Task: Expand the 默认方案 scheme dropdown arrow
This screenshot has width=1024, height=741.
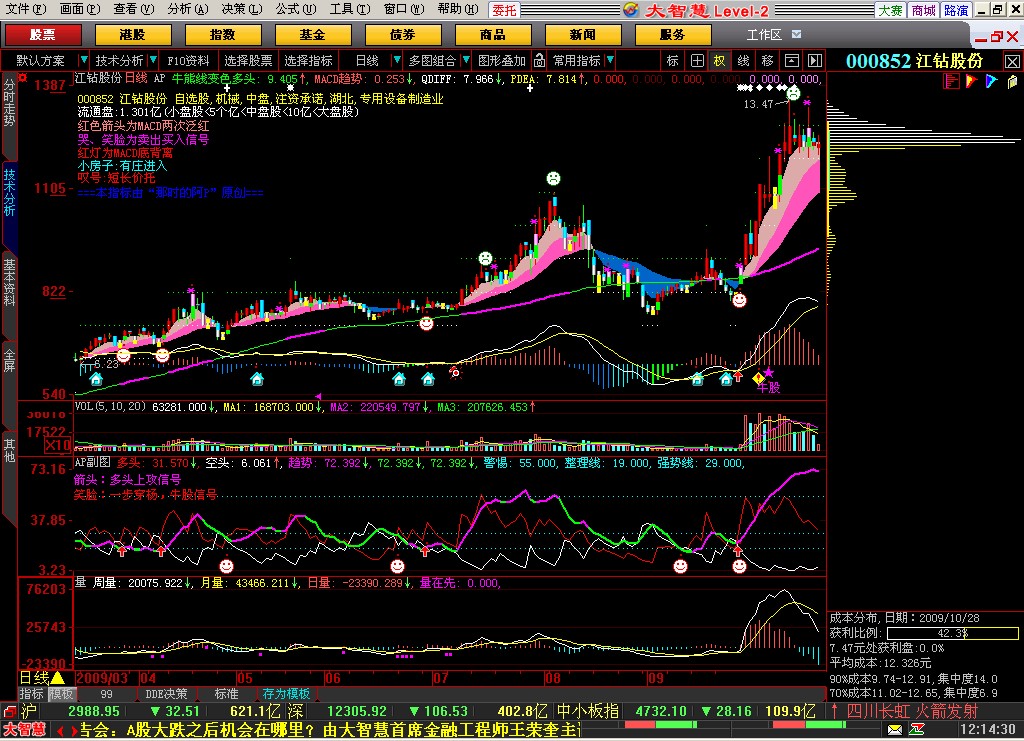Action: [83, 60]
